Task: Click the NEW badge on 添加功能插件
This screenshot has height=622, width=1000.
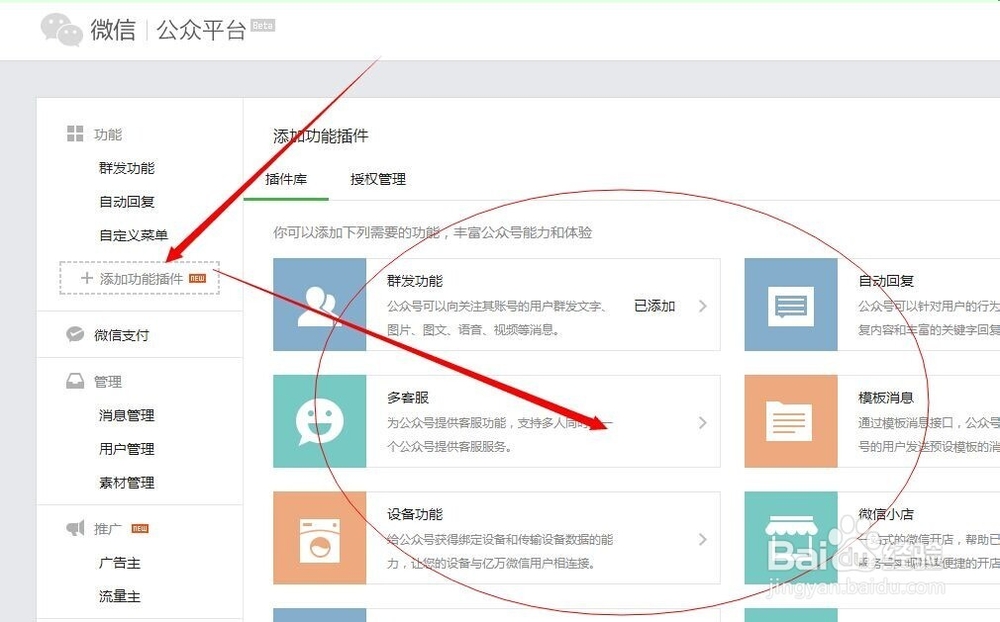Action: 198,278
